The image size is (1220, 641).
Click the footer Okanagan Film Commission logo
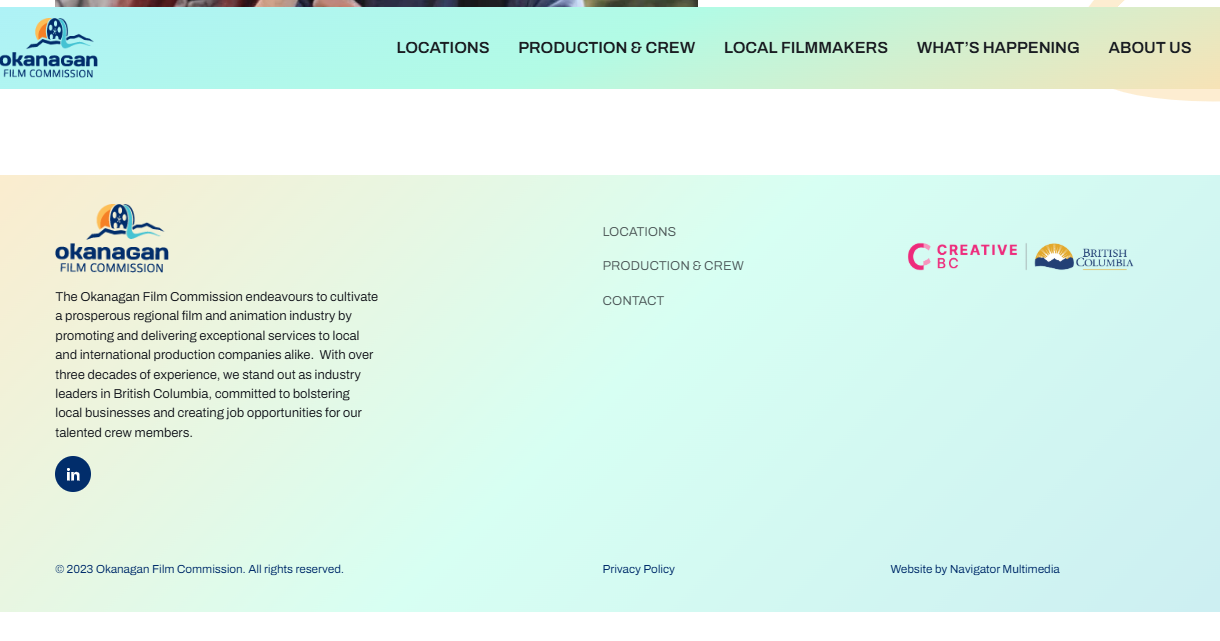coord(112,238)
